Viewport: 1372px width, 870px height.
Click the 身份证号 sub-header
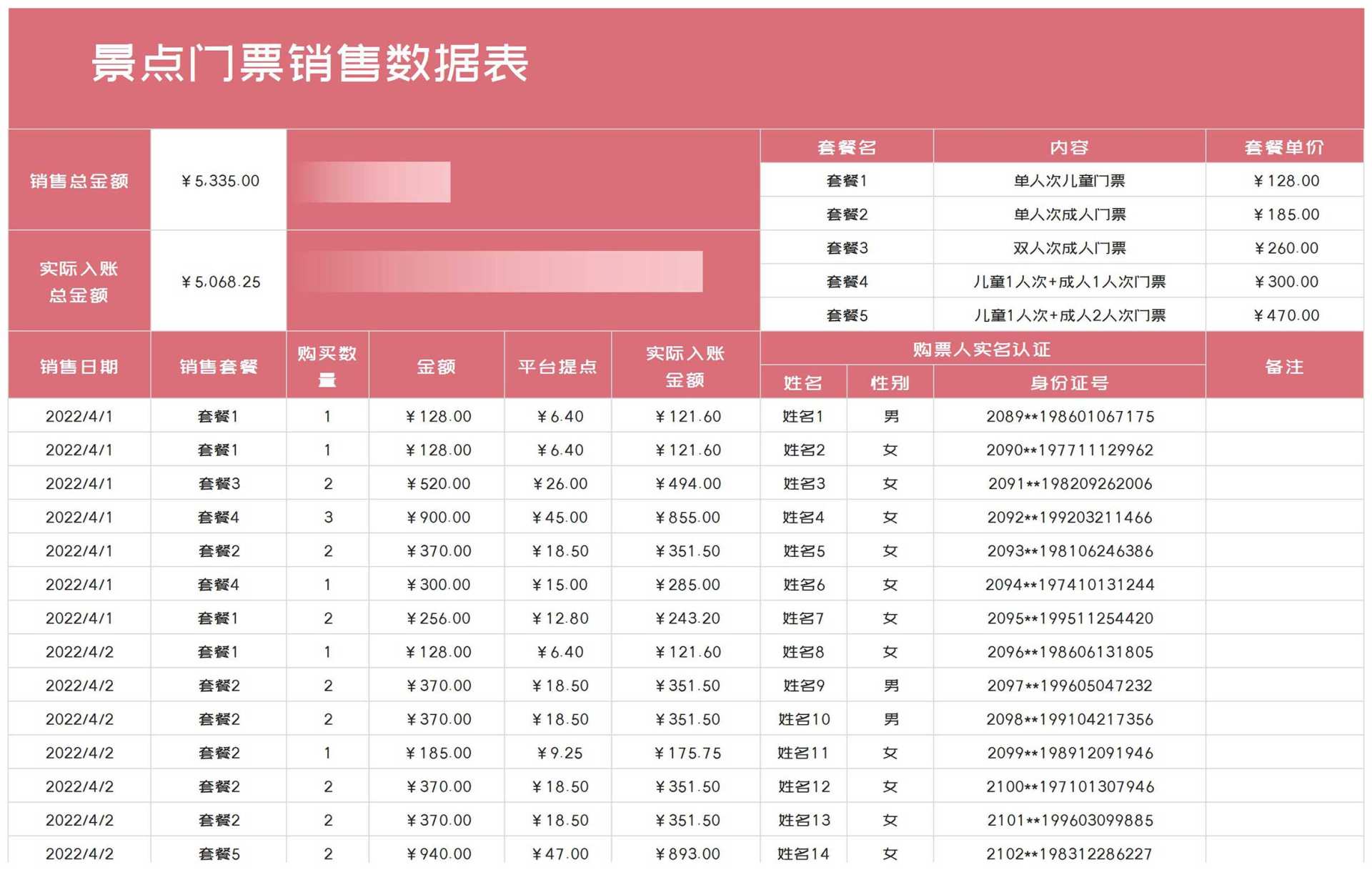point(1070,382)
